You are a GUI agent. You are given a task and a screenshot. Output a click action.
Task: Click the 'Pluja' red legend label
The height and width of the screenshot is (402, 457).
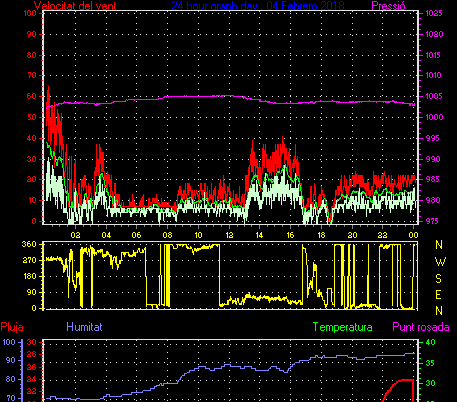point(12,327)
